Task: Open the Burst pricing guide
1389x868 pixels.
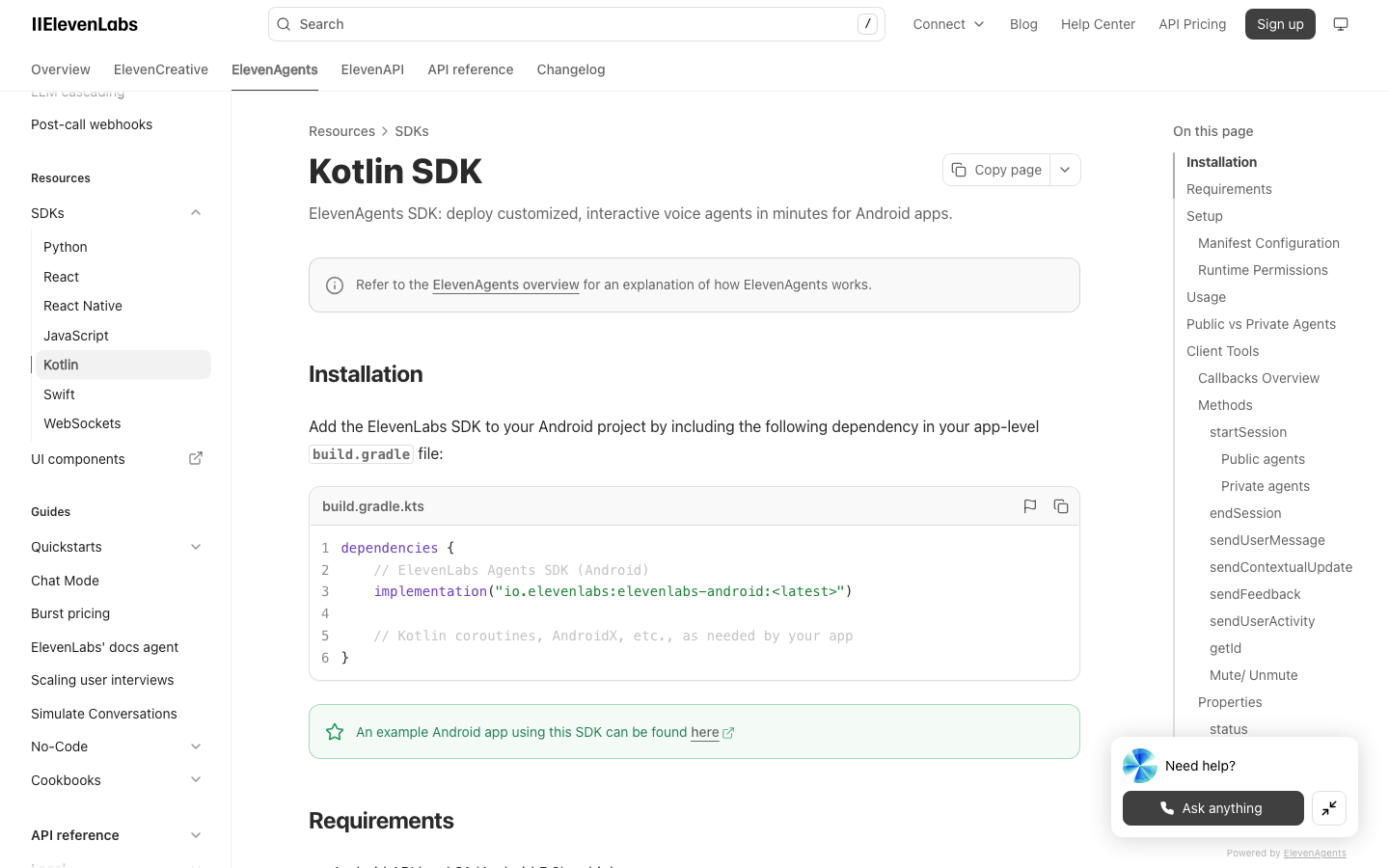Action: coord(70,613)
